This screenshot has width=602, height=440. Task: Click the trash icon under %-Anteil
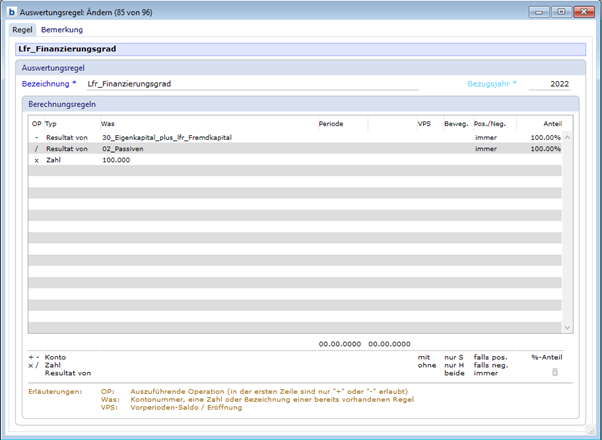pos(546,371)
